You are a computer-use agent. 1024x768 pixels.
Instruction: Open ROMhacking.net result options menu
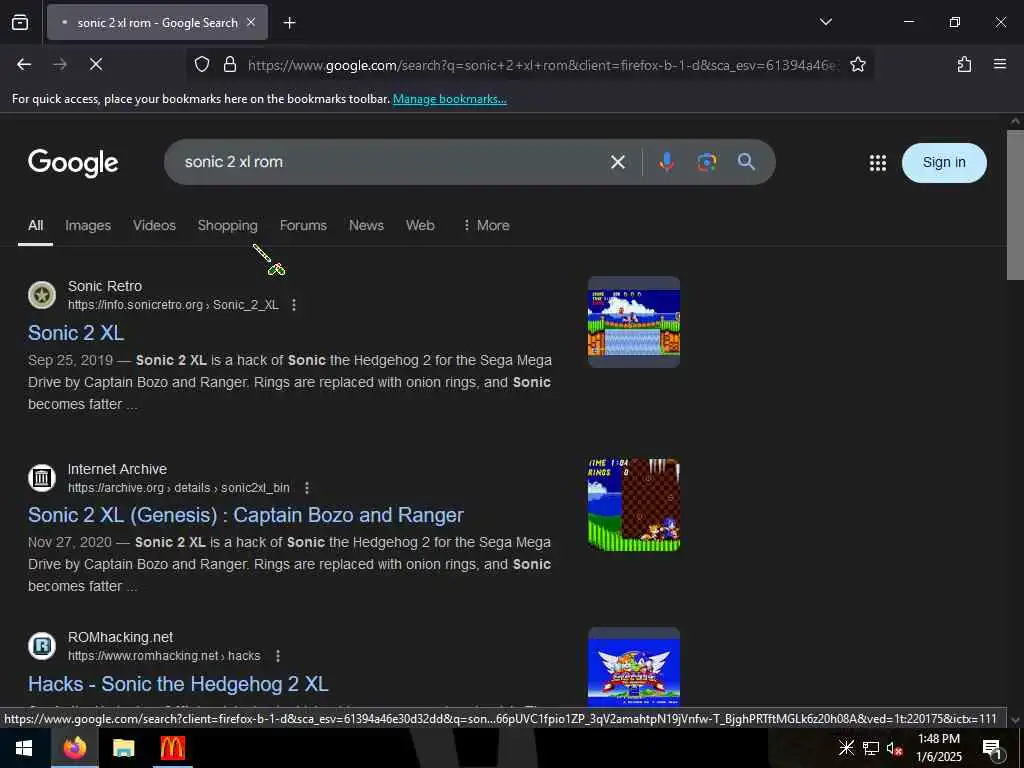[x=278, y=656]
